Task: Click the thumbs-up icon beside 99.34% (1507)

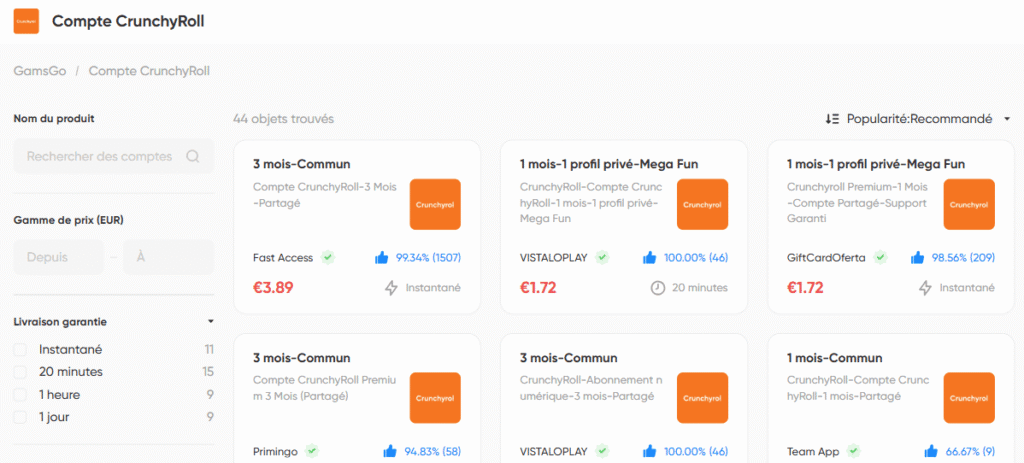Action: point(381,258)
